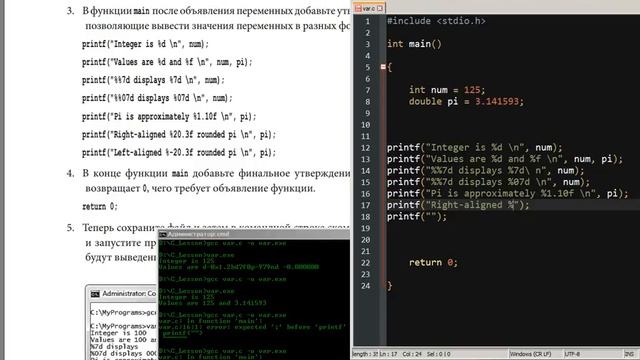Click "Pi is approximately %1.10f" in the document
Image resolution: width=640 pixels, height=360 pixels.
(169, 116)
